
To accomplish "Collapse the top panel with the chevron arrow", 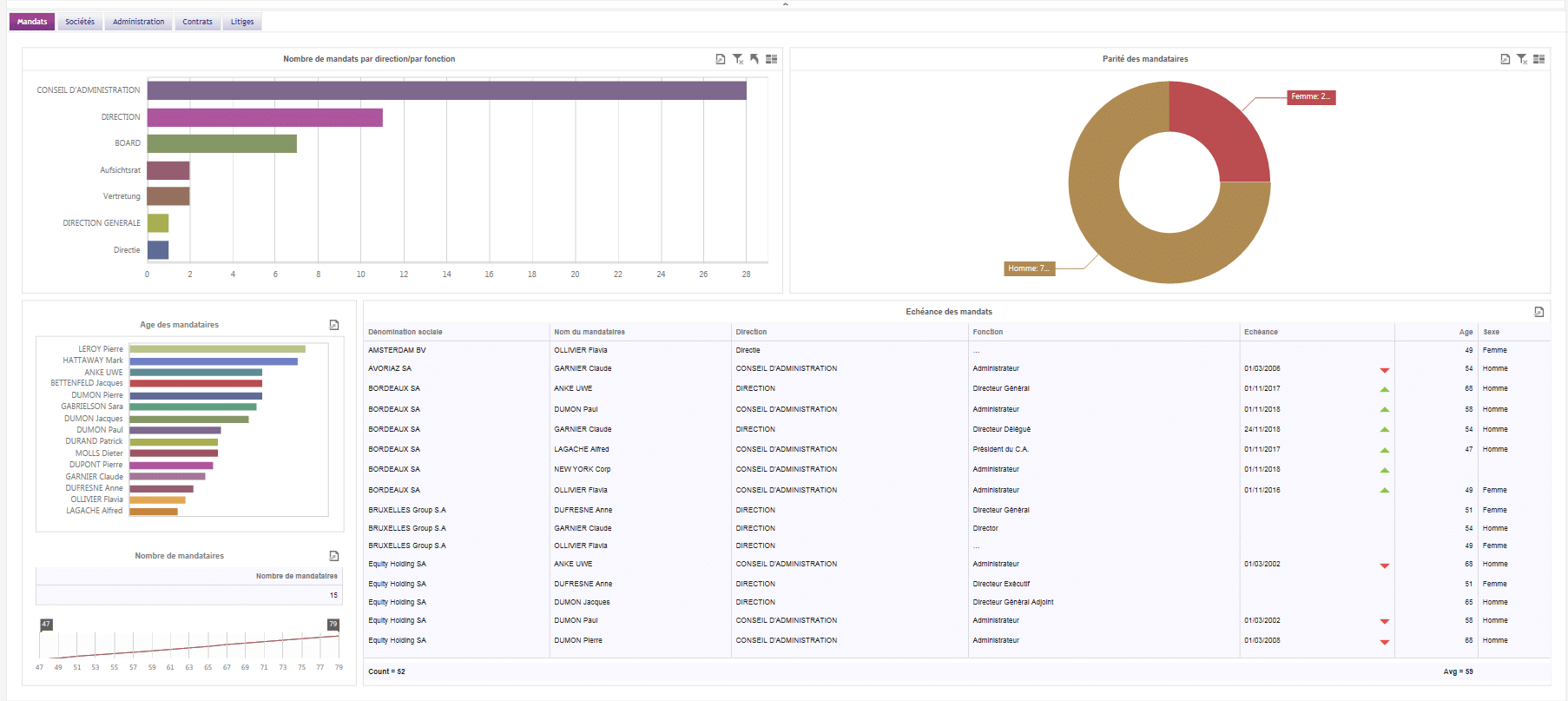I will coord(785,4).
